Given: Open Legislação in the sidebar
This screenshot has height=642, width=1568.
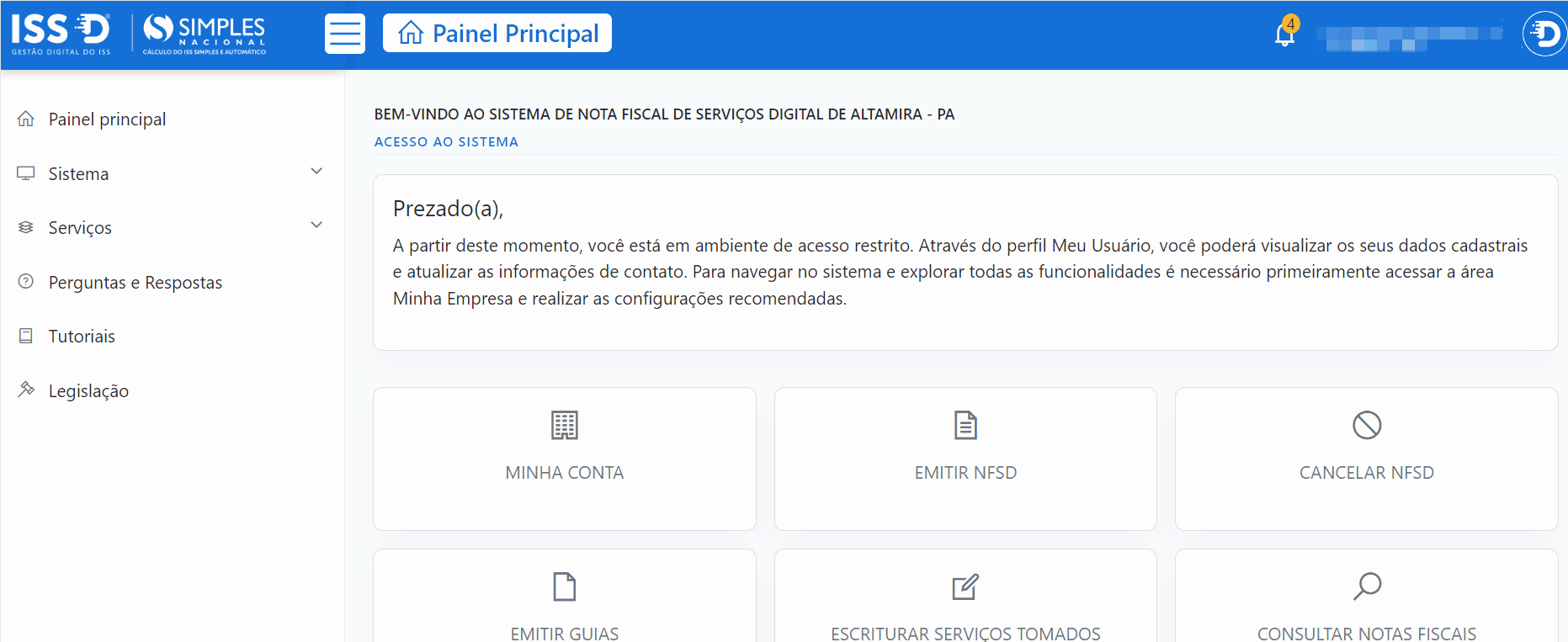Looking at the screenshot, I should (88, 391).
